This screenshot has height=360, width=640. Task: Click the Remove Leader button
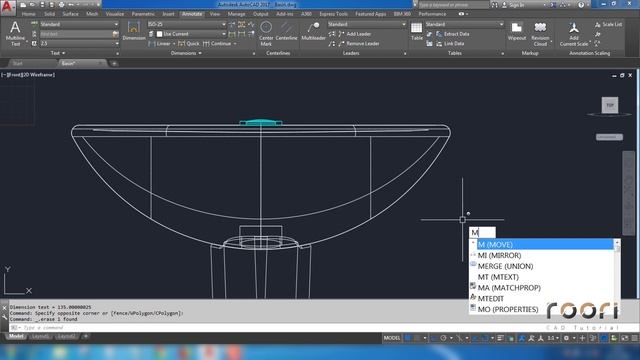[x=358, y=44]
